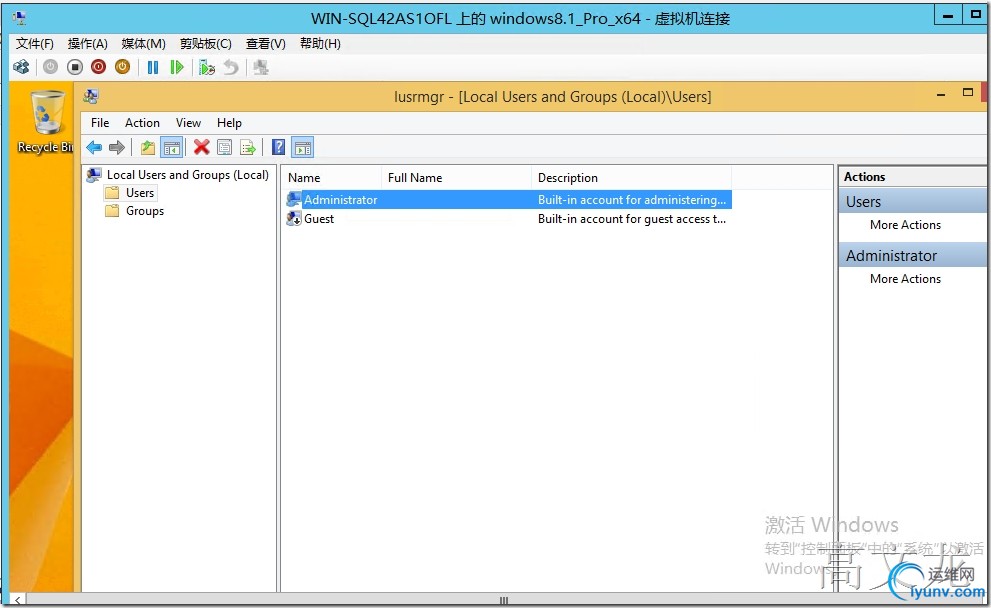Sort by the Name column header
991x608 pixels.
point(331,178)
